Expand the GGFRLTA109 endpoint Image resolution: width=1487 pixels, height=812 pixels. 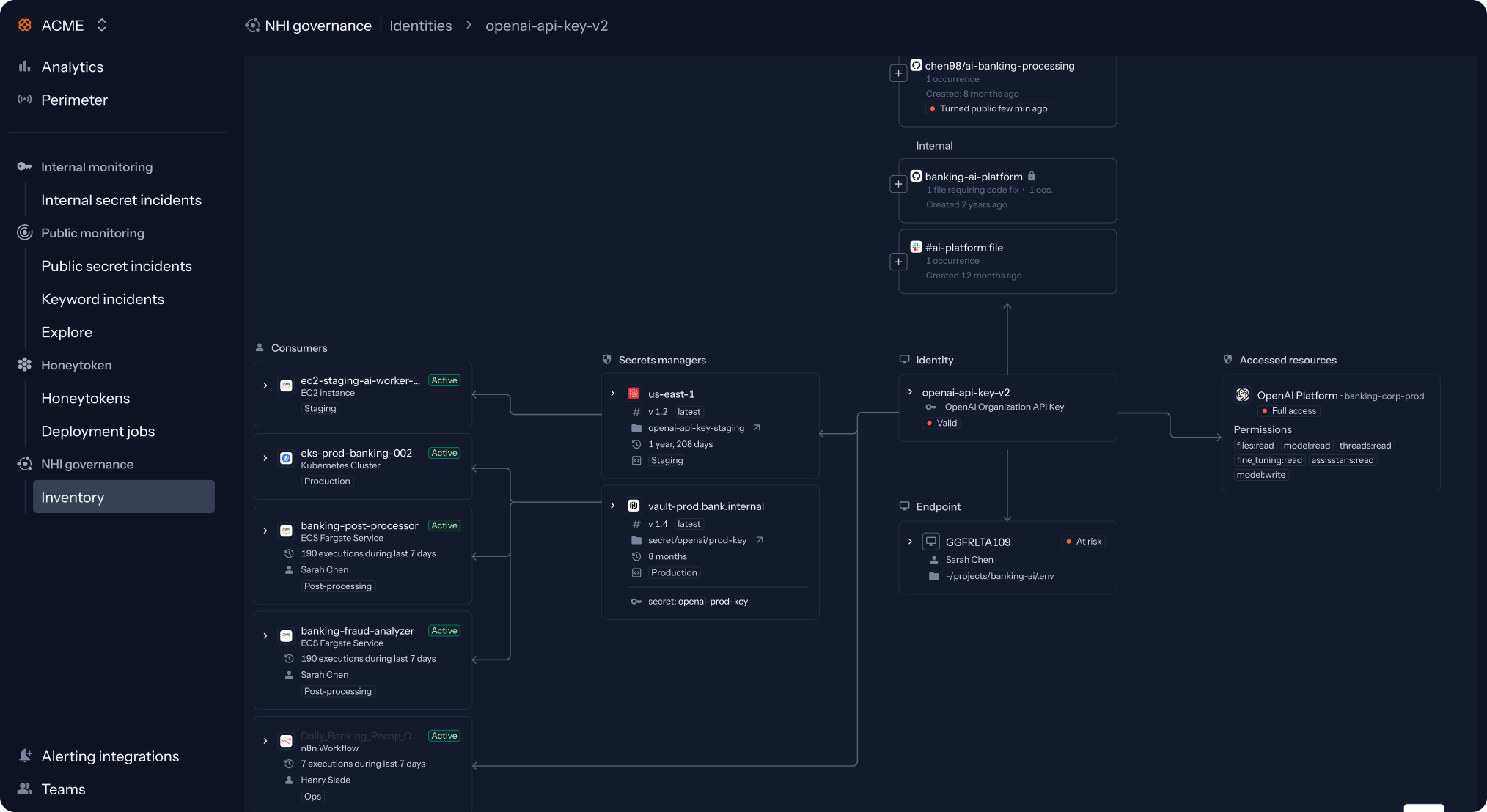911,542
